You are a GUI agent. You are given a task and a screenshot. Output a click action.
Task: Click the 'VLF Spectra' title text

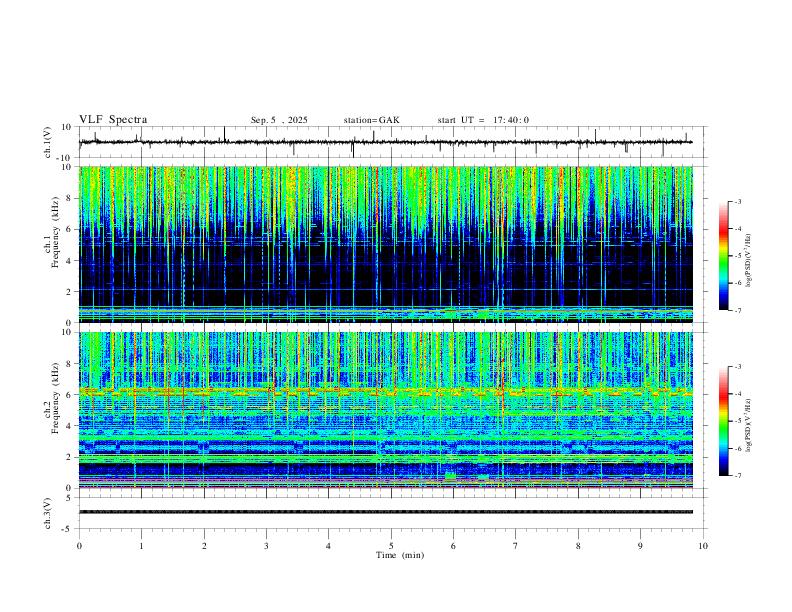113,120
